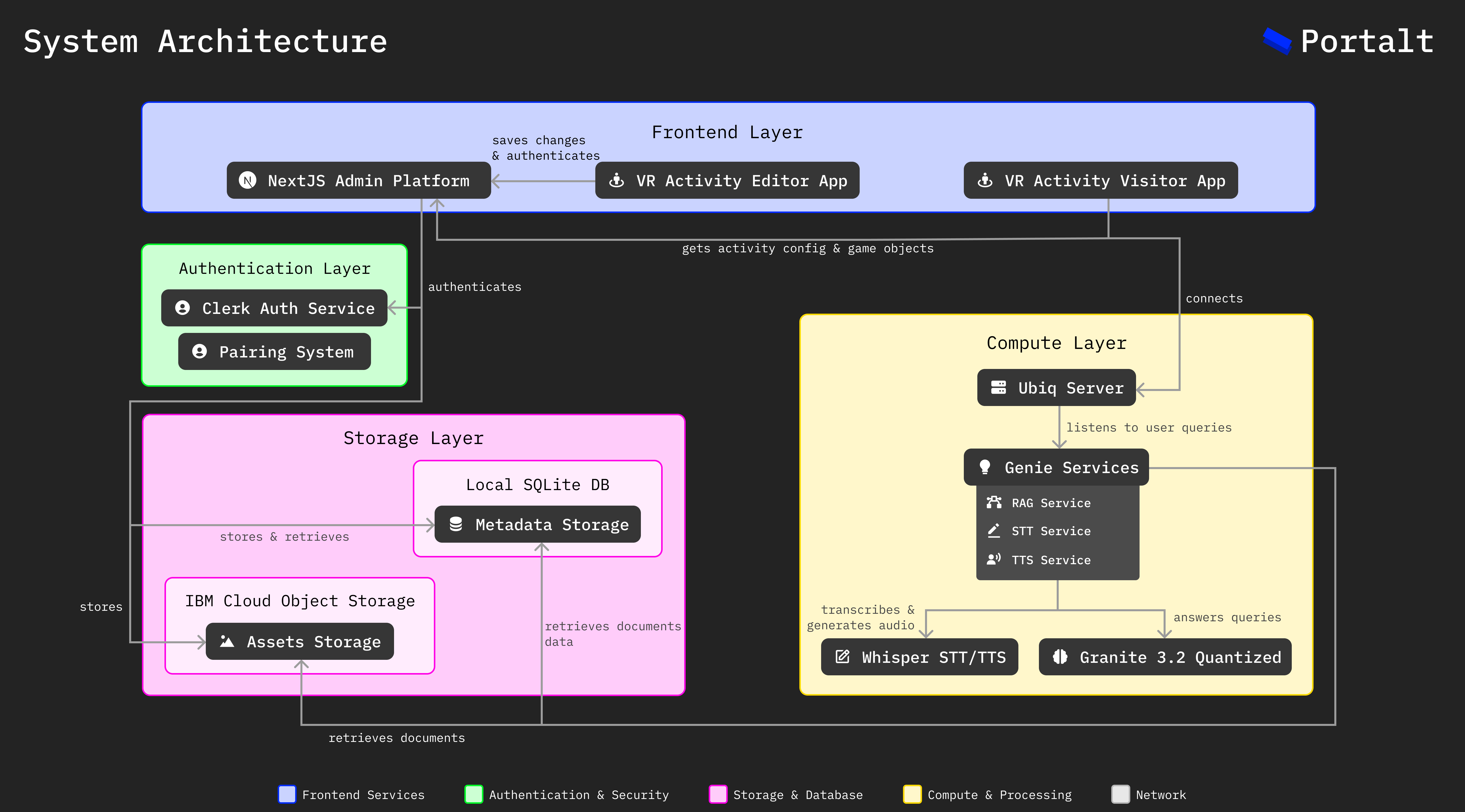Click the Ubiq Server rack icon
Screen dimensions: 1465x812
[998, 388]
